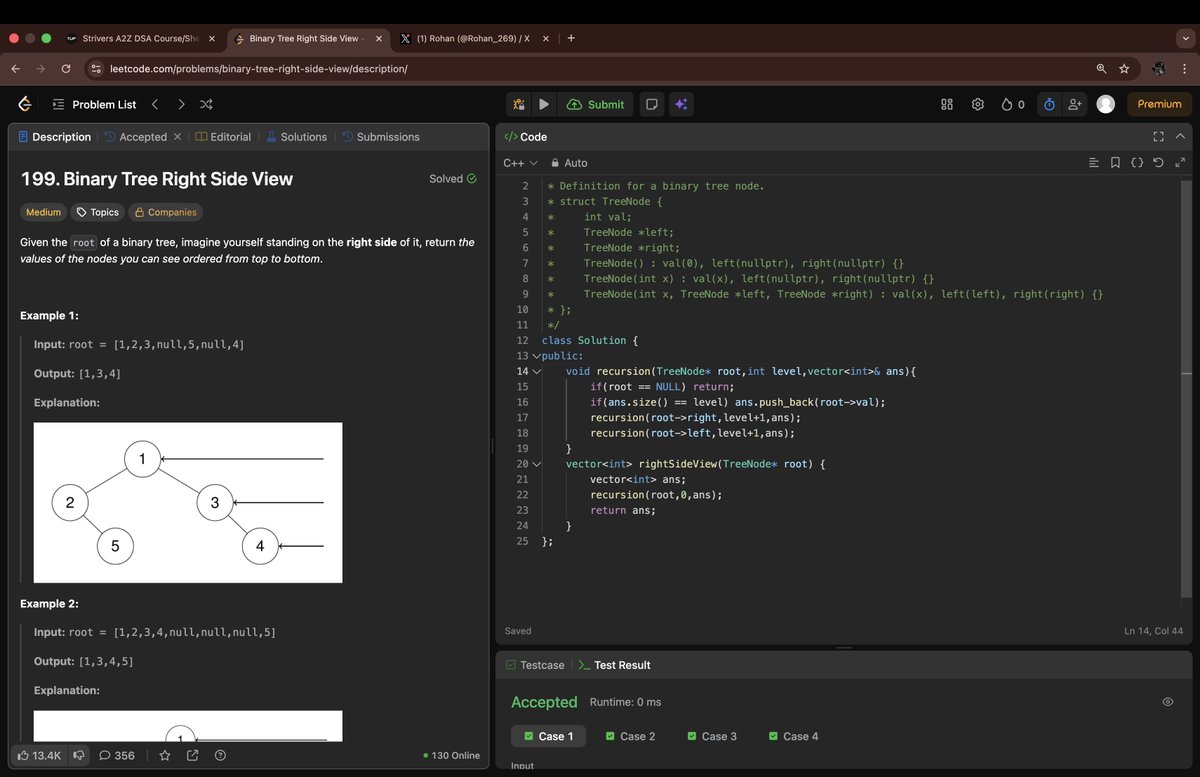This screenshot has height=777, width=1200.
Task: Click the invite collaborator person-plus icon
Action: point(1076,104)
